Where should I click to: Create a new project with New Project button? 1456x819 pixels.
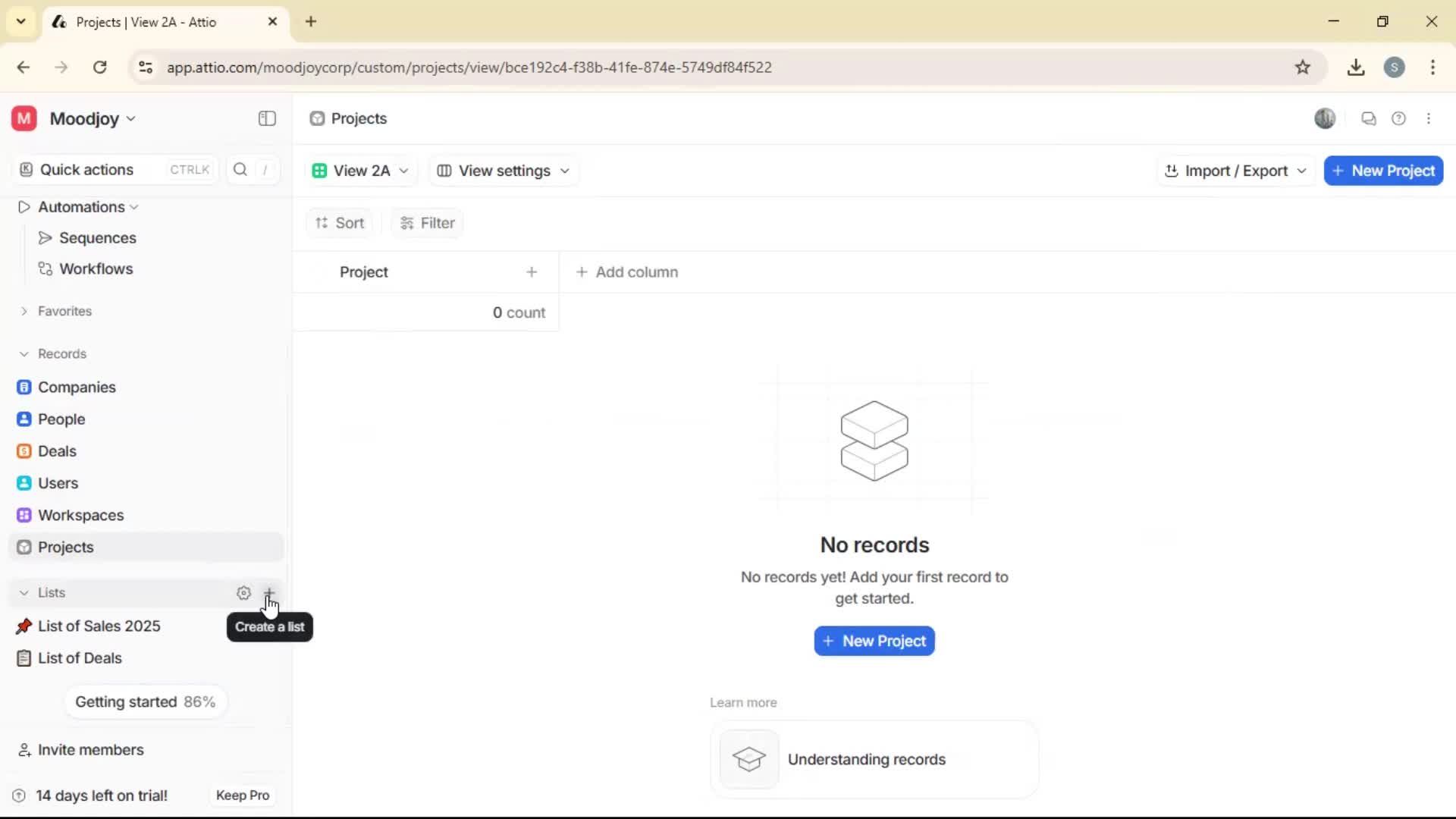tap(1384, 171)
